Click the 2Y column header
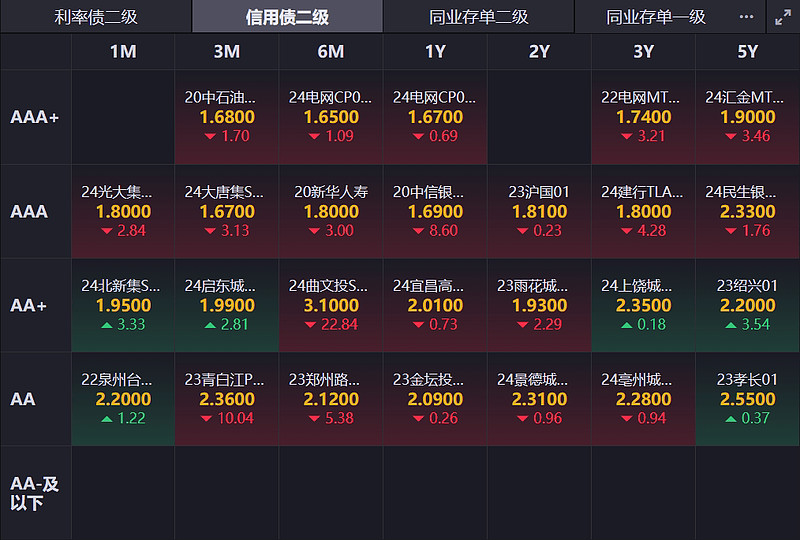 (539, 52)
